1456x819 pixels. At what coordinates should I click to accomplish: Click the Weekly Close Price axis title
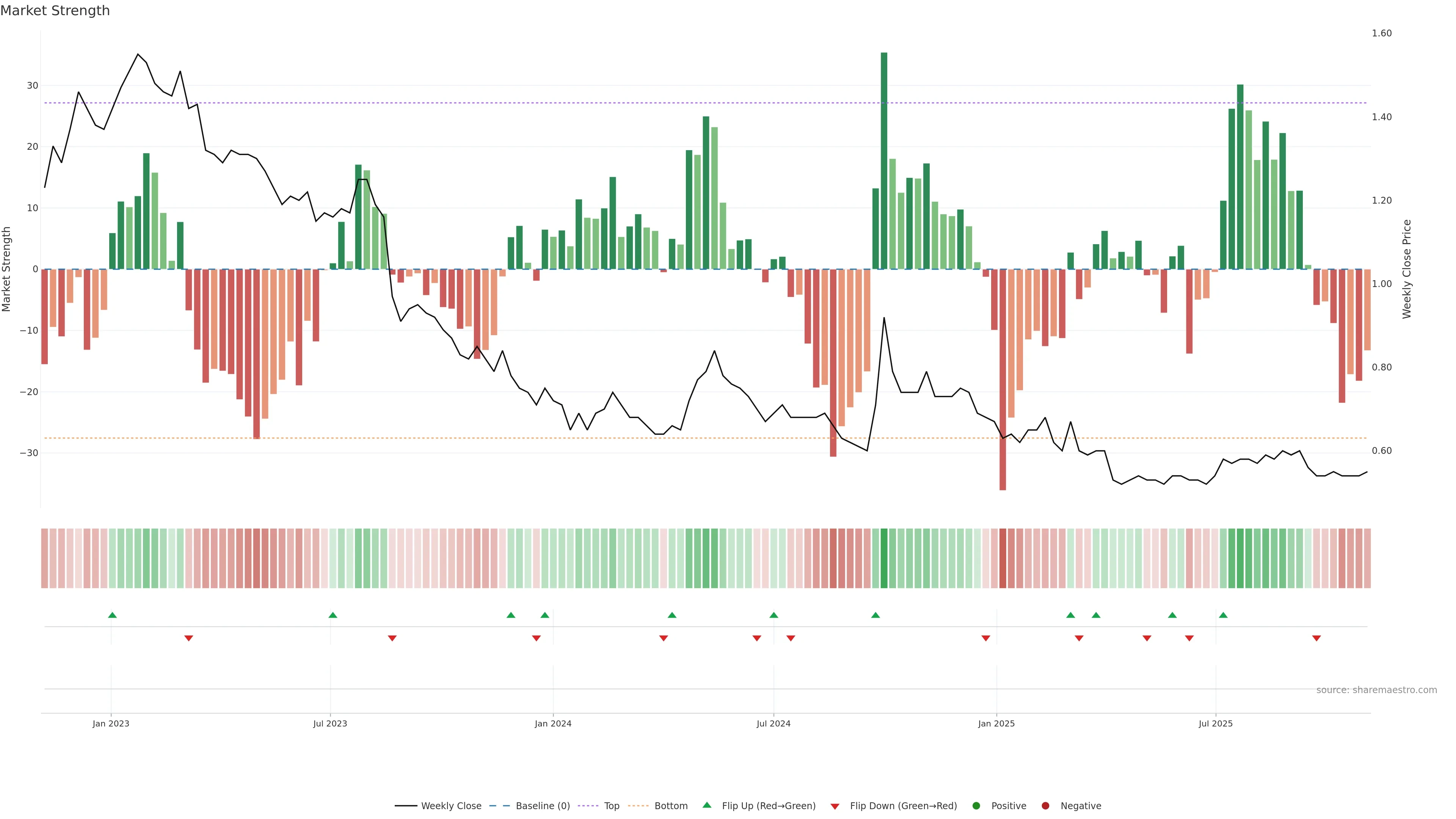[1407, 269]
